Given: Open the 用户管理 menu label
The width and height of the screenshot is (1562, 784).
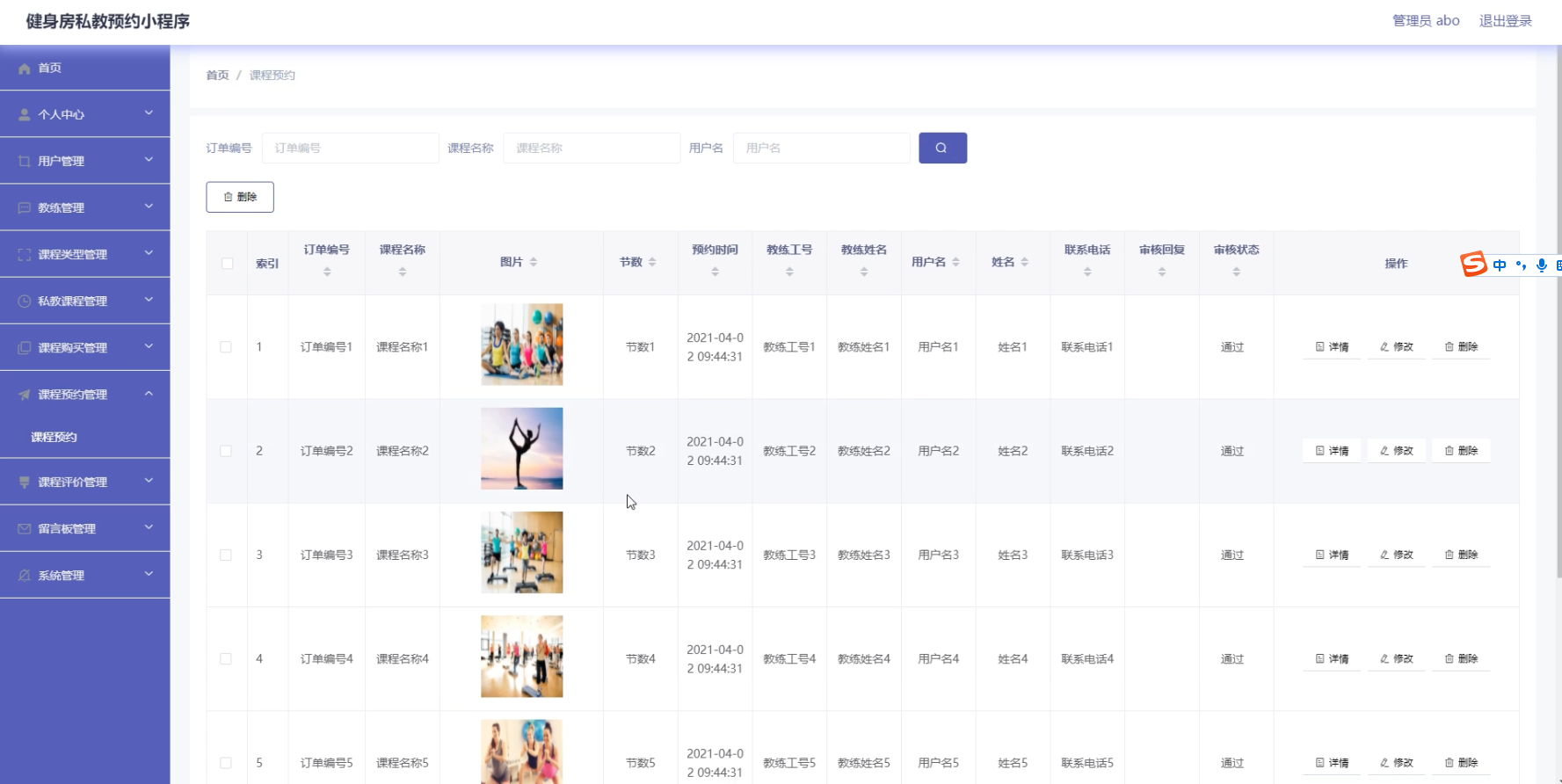Looking at the screenshot, I should click(x=61, y=162).
